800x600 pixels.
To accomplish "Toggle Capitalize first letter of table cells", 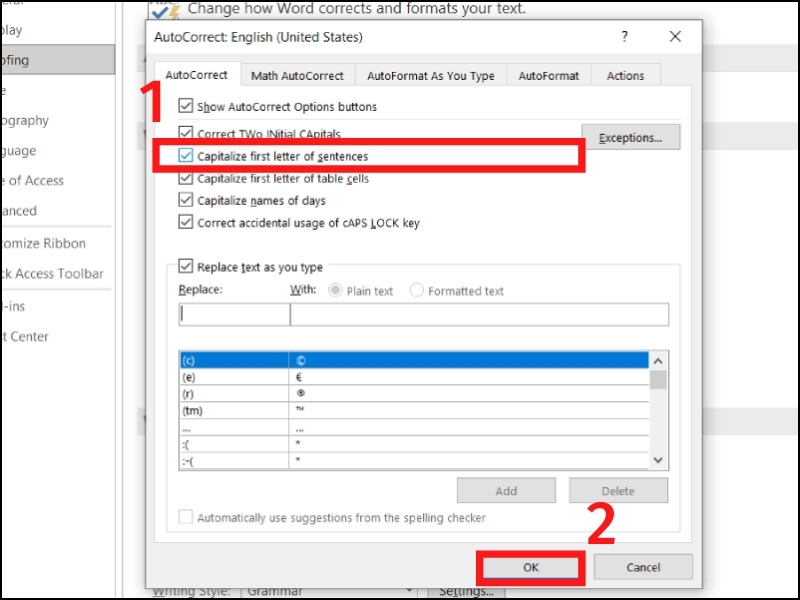I will (x=186, y=178).
